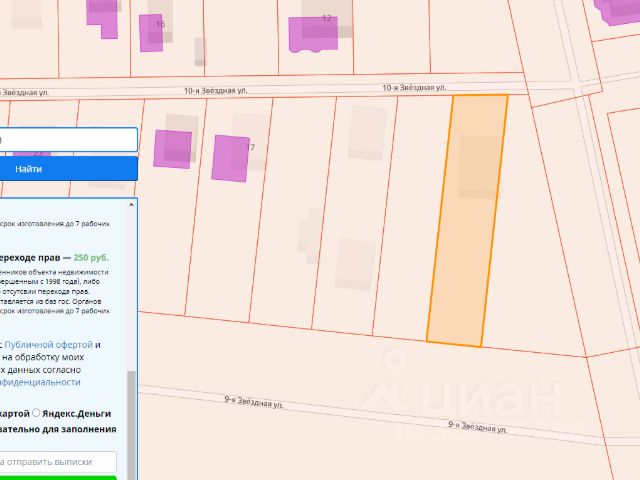Click the middle '10-я Звёздная ул.' street label
This screenshot has height=480, width=640.
[x=216, y=91]
